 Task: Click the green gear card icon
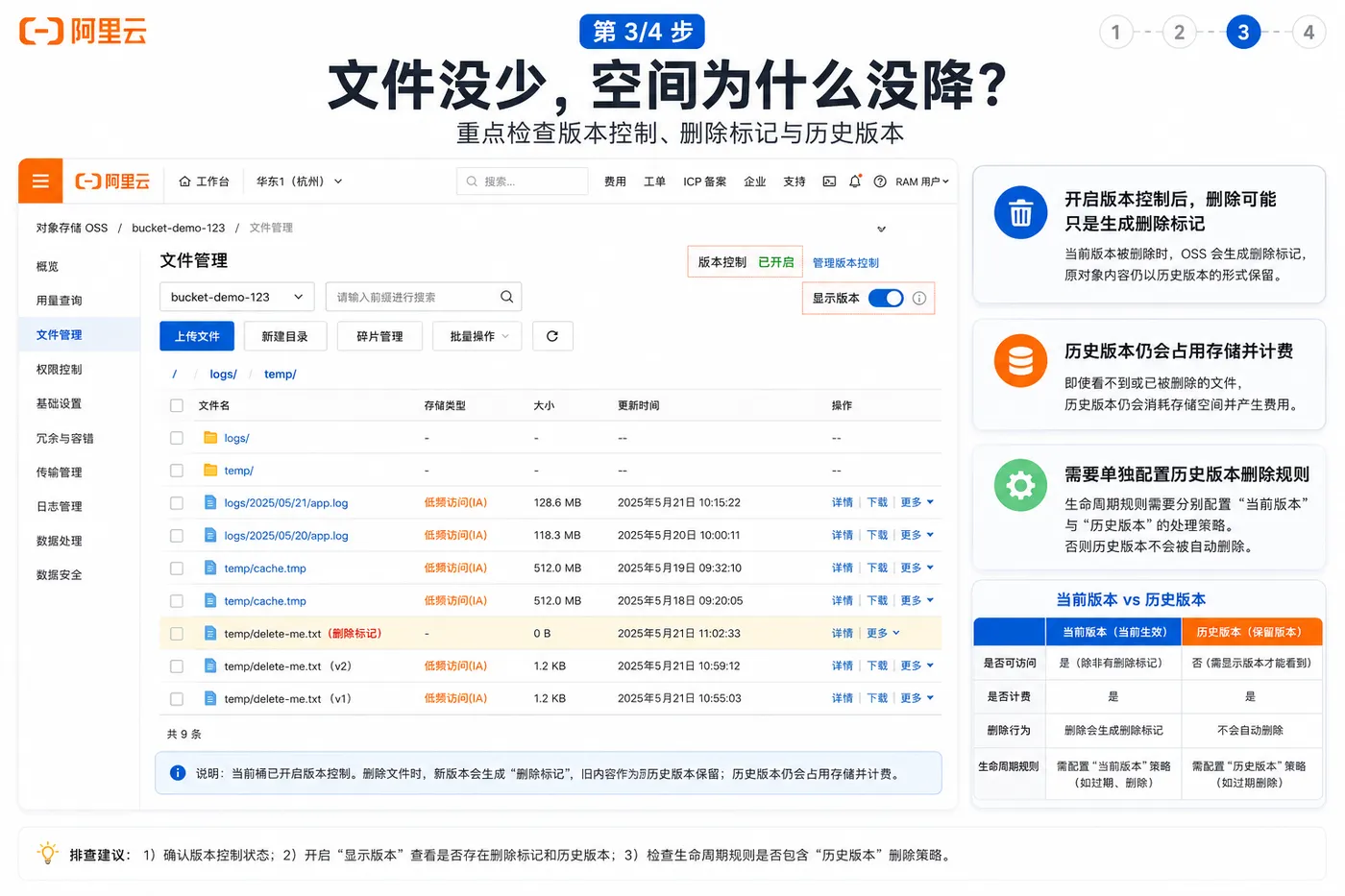(x=1020, y=485)
